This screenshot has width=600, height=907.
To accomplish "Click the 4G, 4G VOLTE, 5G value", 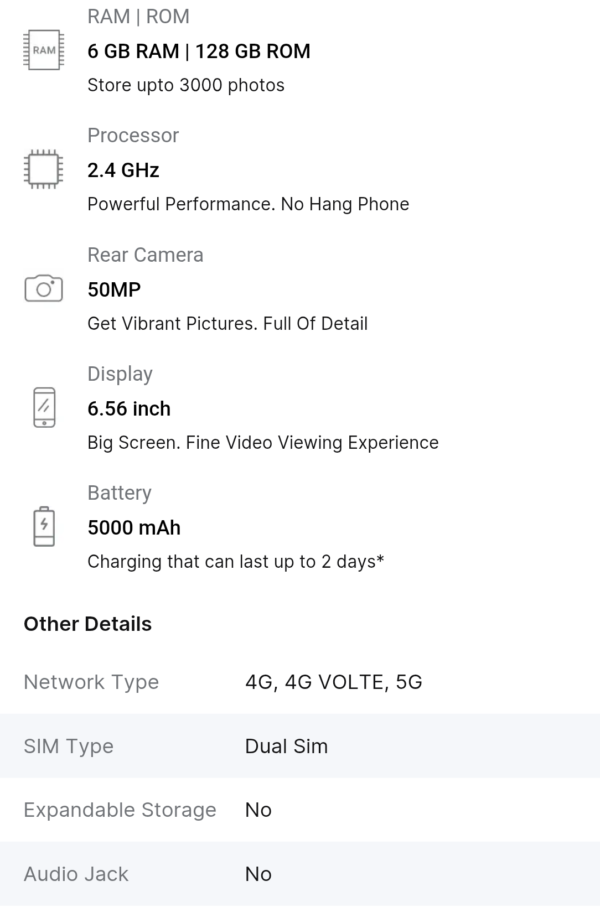I will (x=334, y=682).
